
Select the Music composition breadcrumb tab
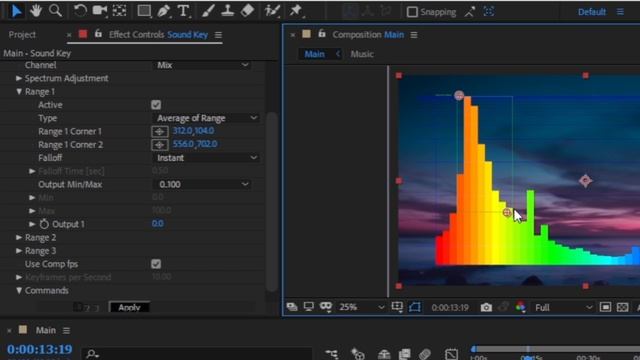pyautogui.click(x=362, y=54)
